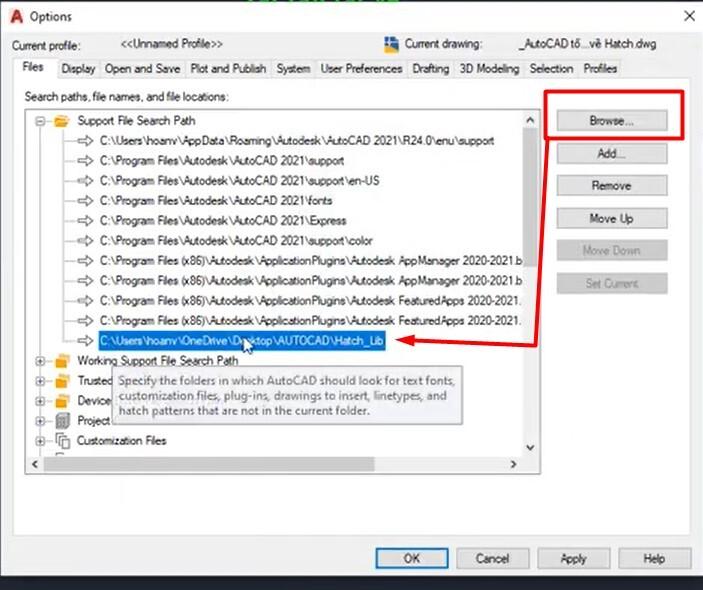Click the folder icon beside the Trusted node
The image size is (703, 590).
click(62, 381)
